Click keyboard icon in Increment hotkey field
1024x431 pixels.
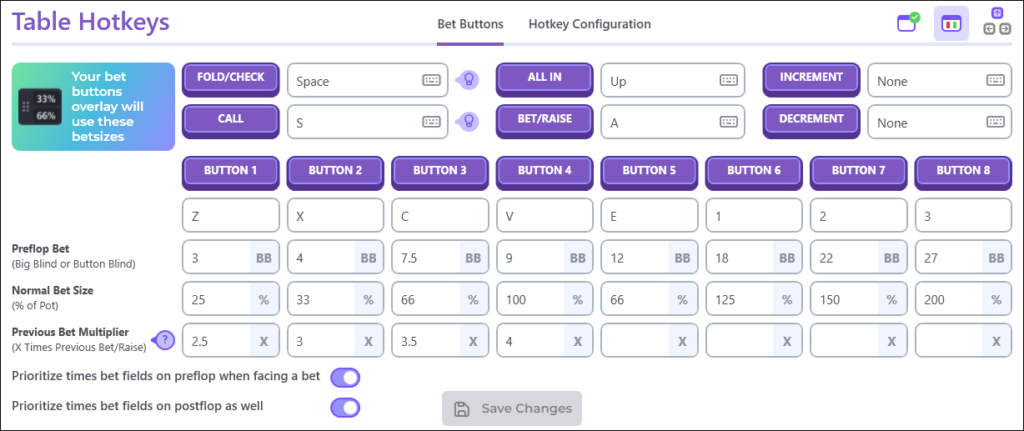coord(995,80)
